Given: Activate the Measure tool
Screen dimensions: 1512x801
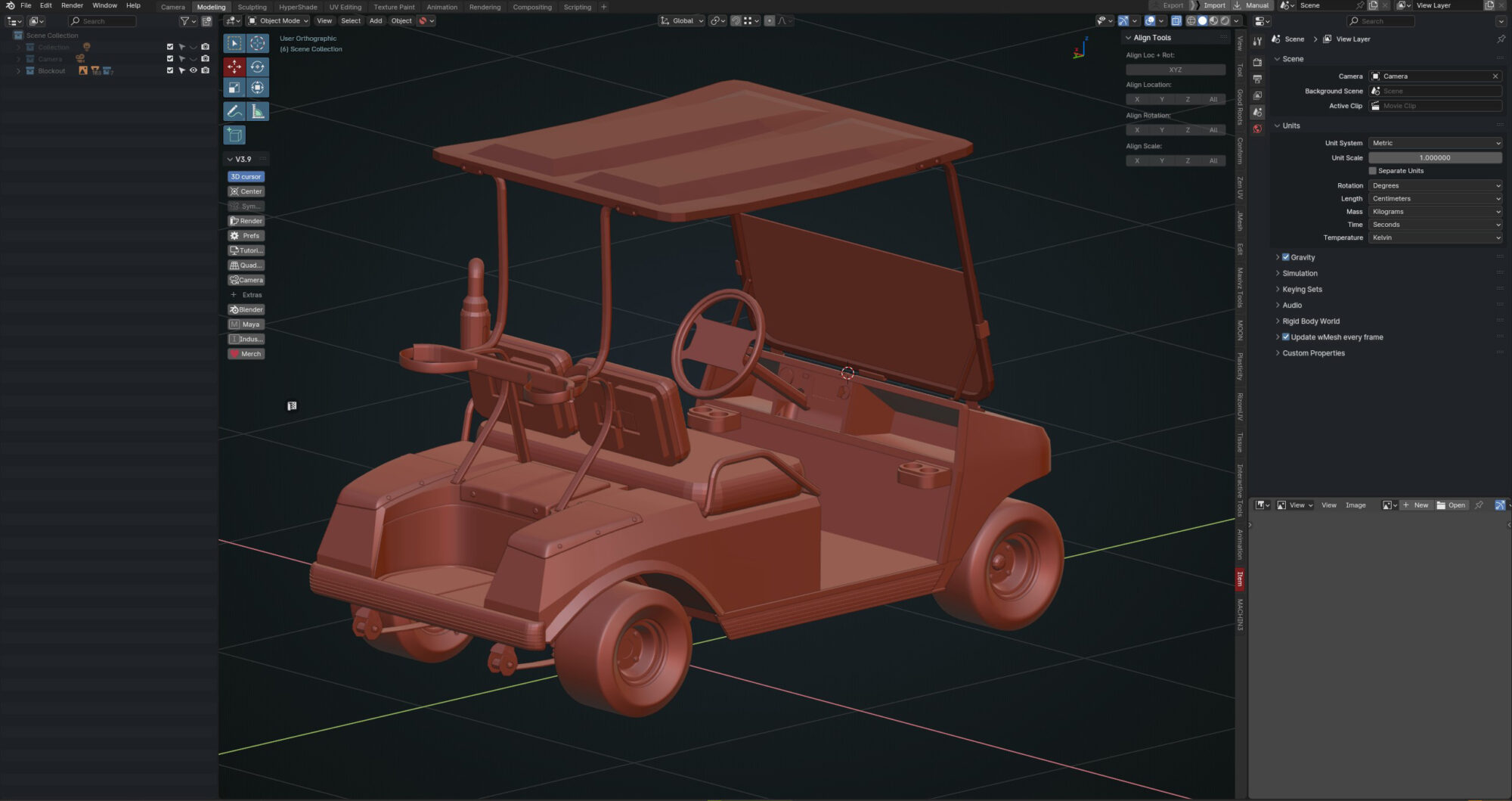Looking at the screenshot, I should tap(258, 112).
